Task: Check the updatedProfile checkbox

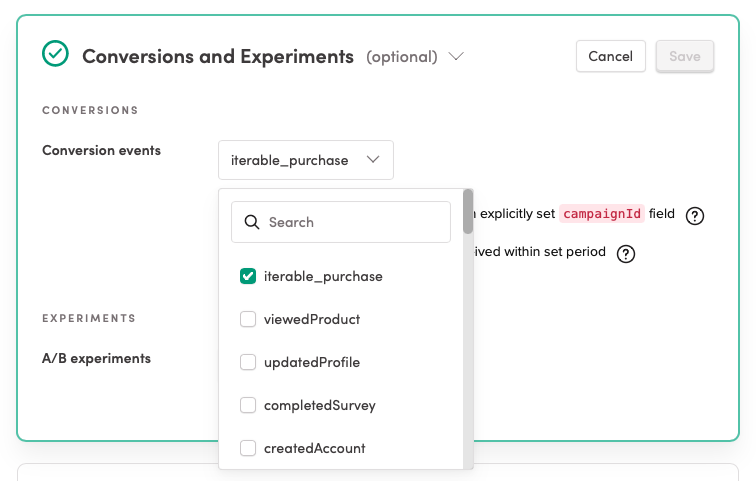Action: [248, 362]
